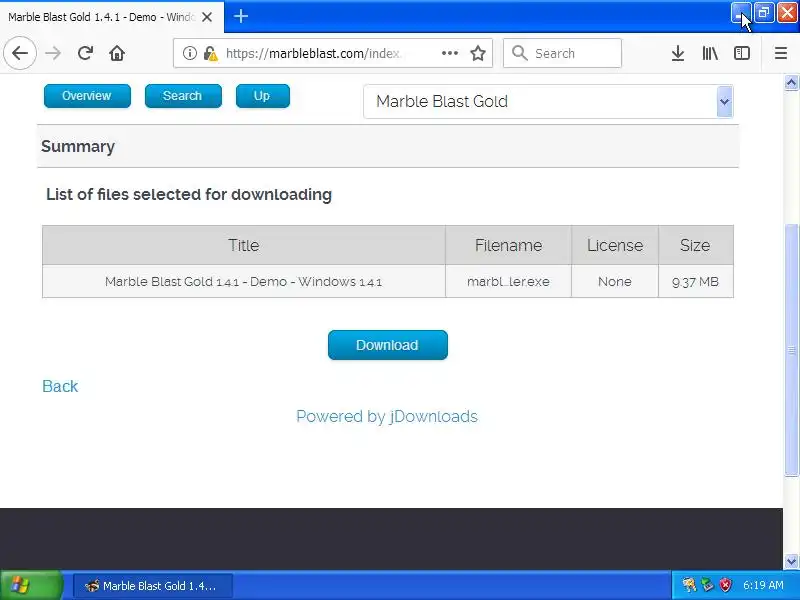Viewport: 800px width, 600px height.
Task: Click the forward navigation arrow
Action: click(53, 53)
